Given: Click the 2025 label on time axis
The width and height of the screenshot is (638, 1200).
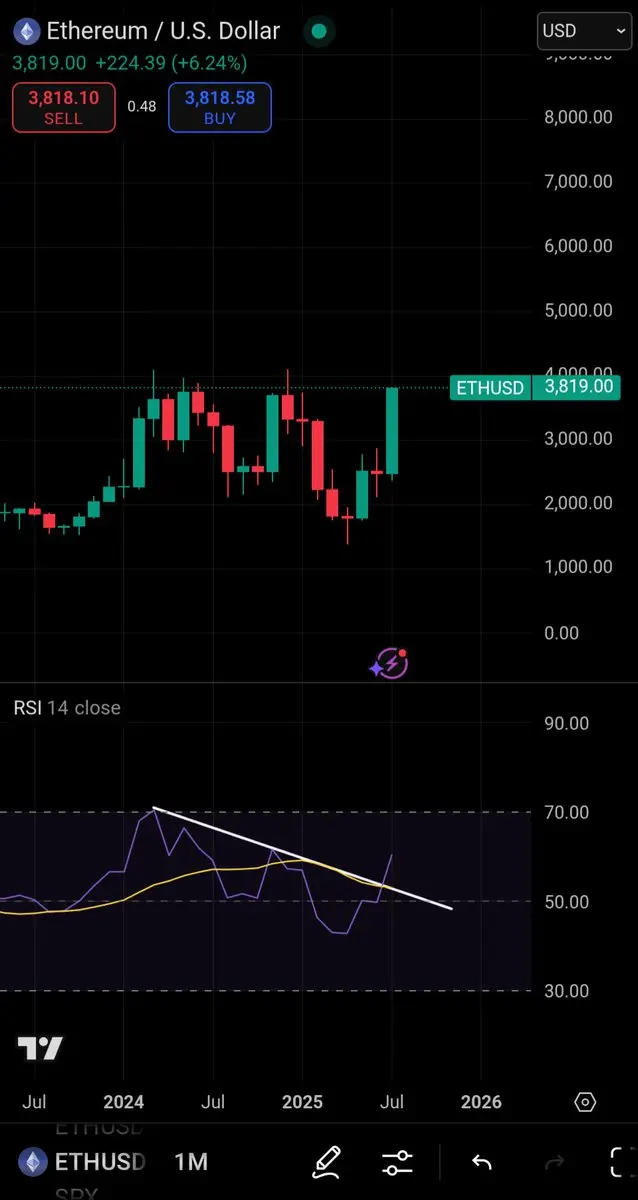Looking at the screenshot, I should point(302,1102).
